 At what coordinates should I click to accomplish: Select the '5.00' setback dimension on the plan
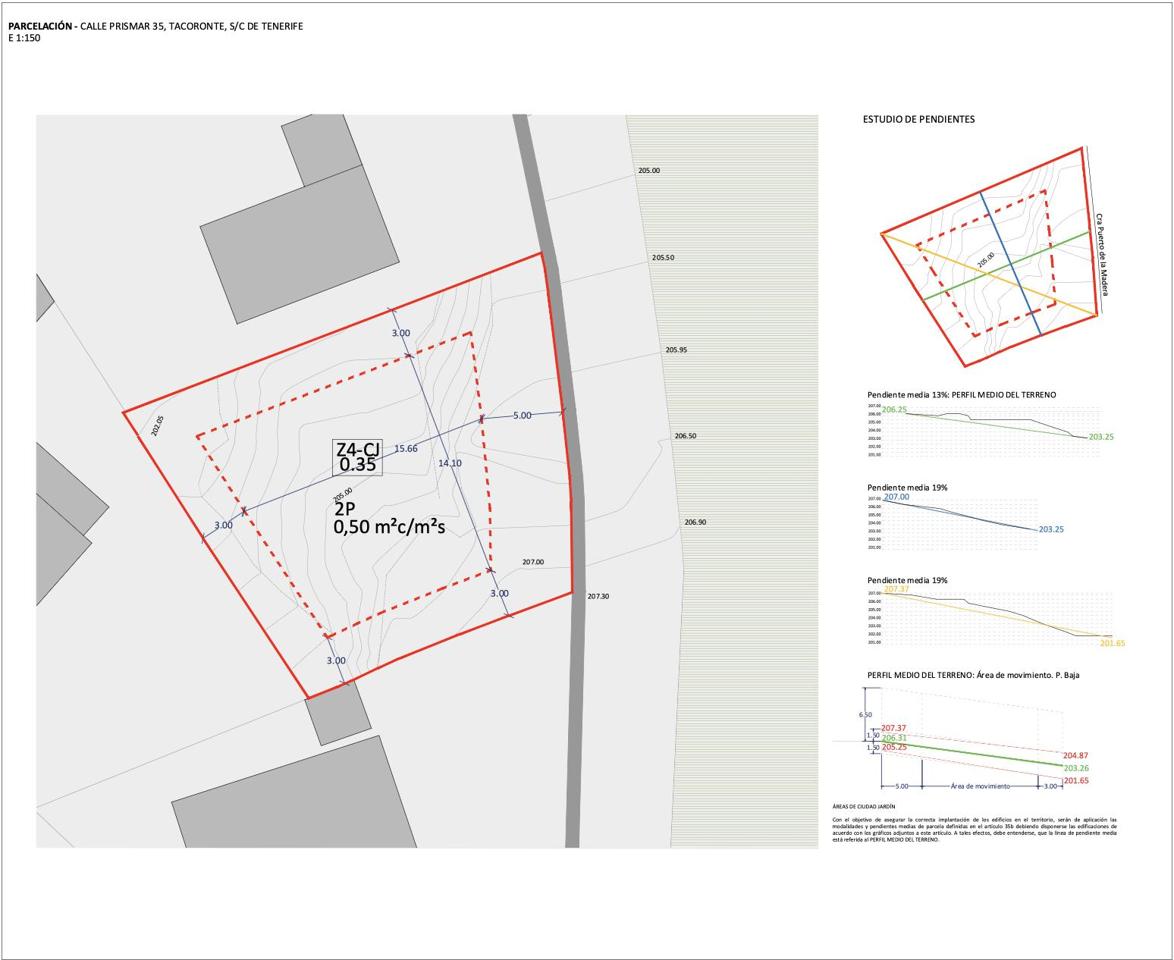coord(522,416)
